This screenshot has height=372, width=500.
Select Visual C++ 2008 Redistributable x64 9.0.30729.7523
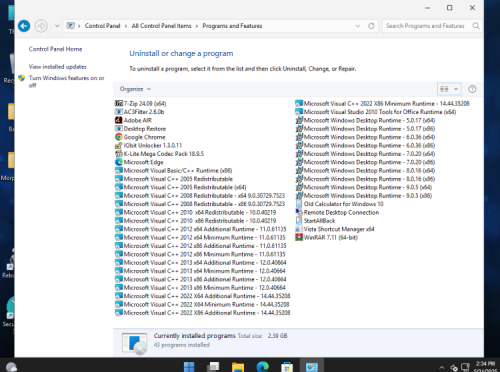click(x=200, y=195)
